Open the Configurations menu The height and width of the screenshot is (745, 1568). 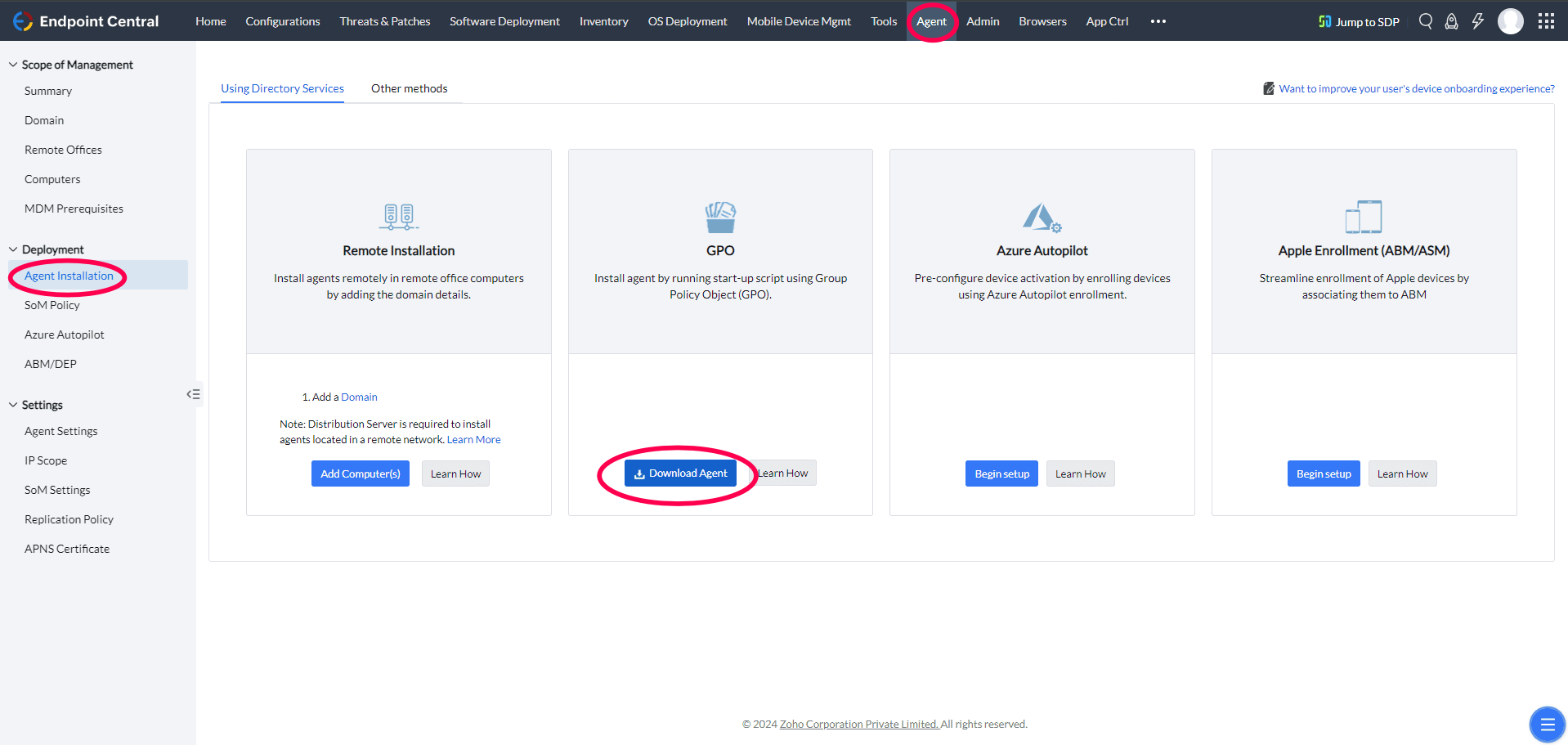pos(283,21)
